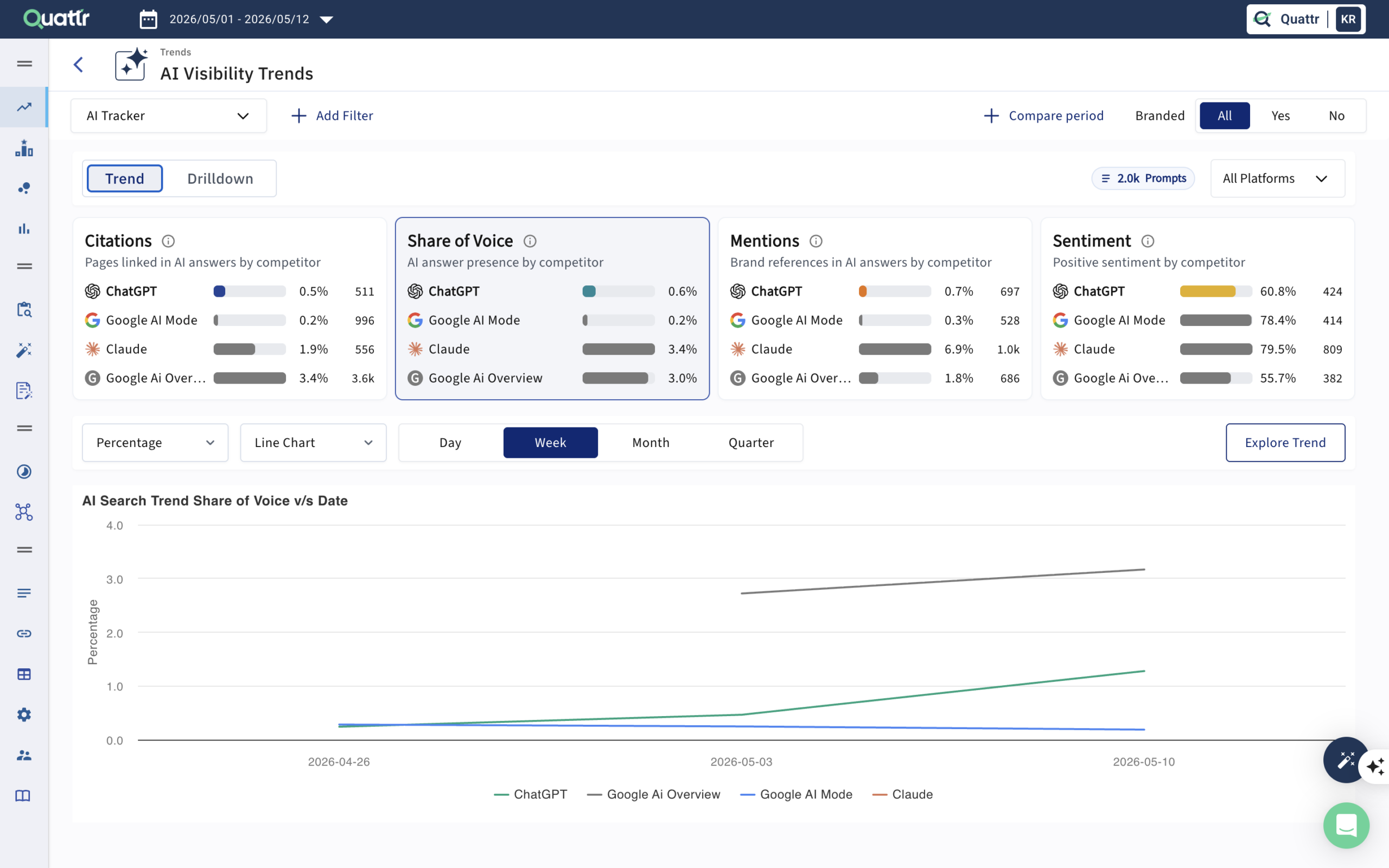
Task: Open the users group sidebar icon
Action: click(24, 755)
